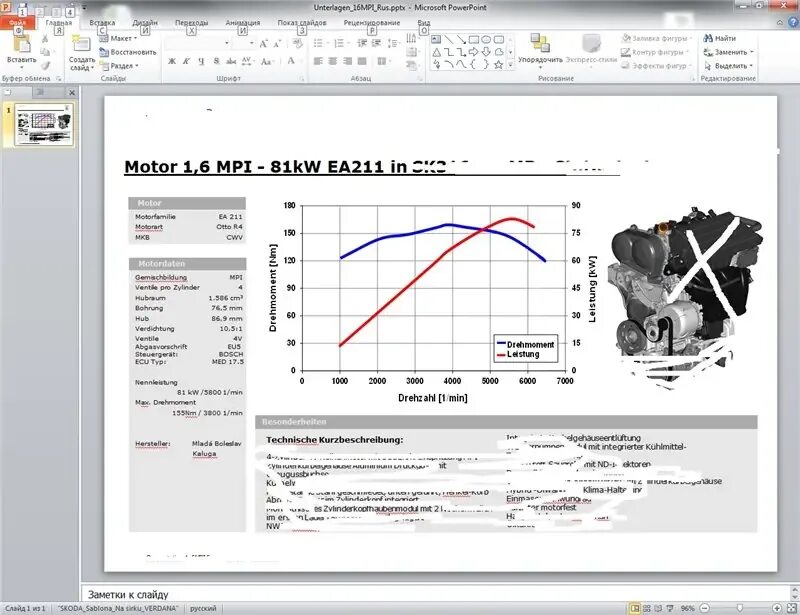800x615 pixels.
Task: Toggle Bold (Ж) formatting
Action: pos(172,61)
